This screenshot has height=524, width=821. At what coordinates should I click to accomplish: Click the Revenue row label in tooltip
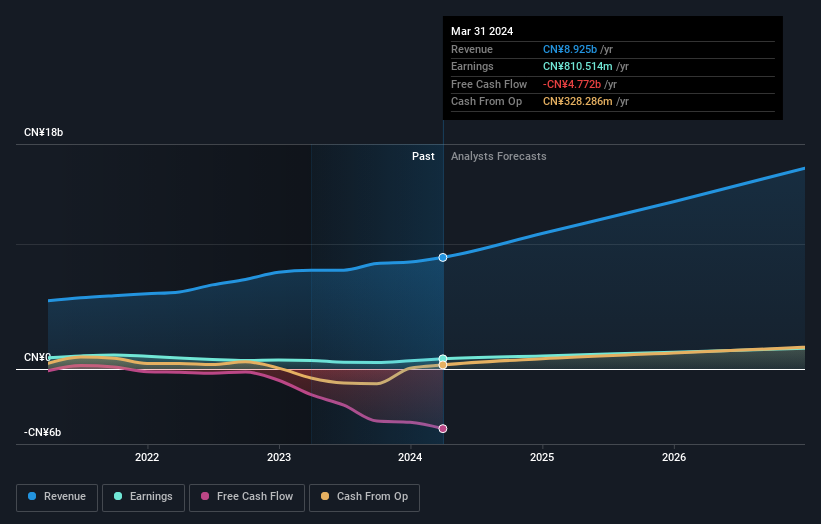point(472,49)
